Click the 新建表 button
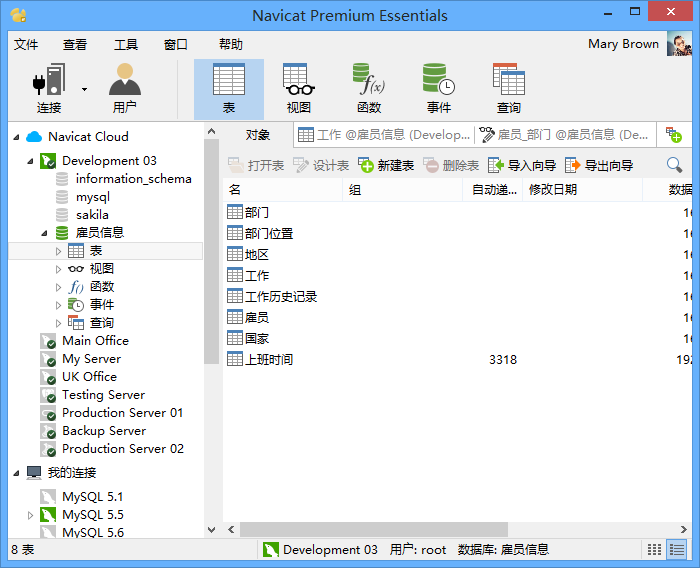Screen dimensions: 700x568 [x=386, y=166]
